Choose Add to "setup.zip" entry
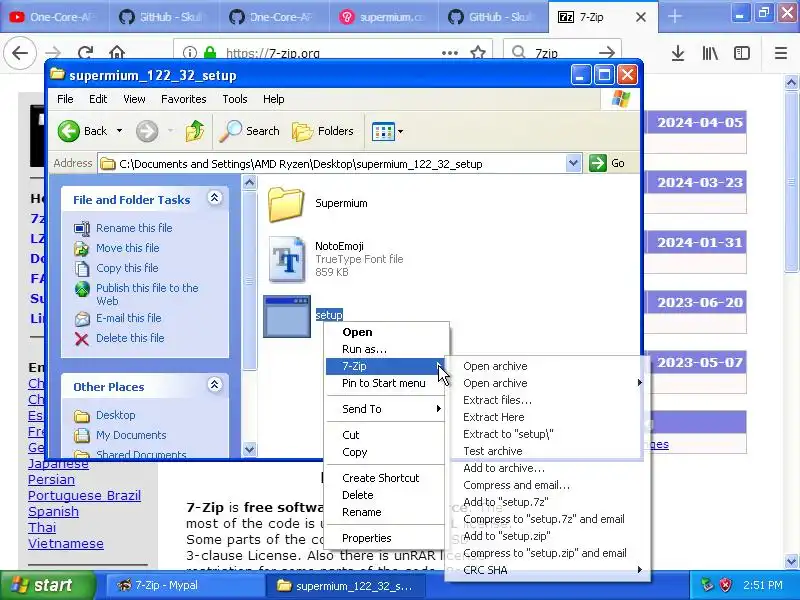 click(547, 536)
